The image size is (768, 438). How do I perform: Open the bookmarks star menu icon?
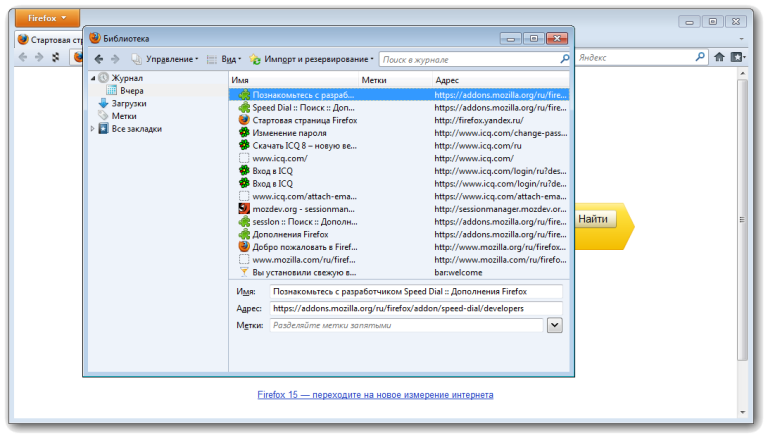pos(738,57)
